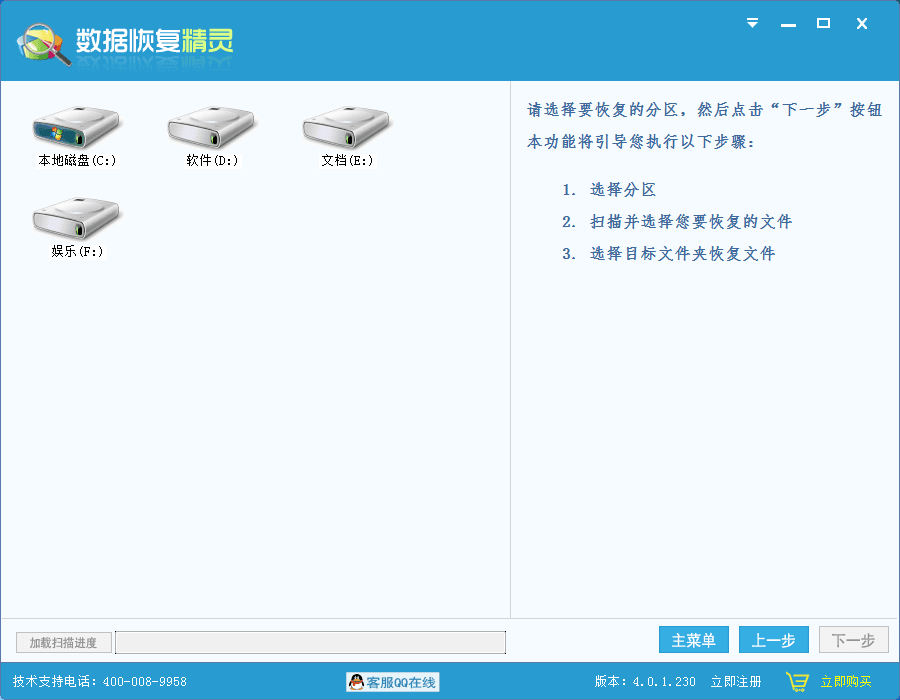
Task: Select the local disk C: drive icon
Action: pos(76,127)
